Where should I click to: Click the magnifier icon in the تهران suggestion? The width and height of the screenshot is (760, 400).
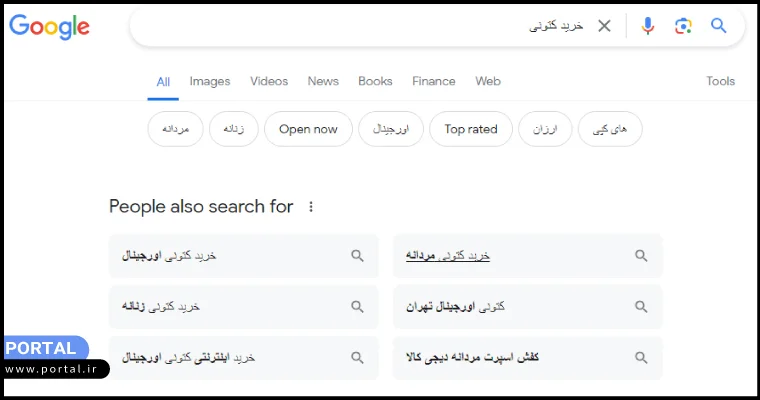click(641, 306)
